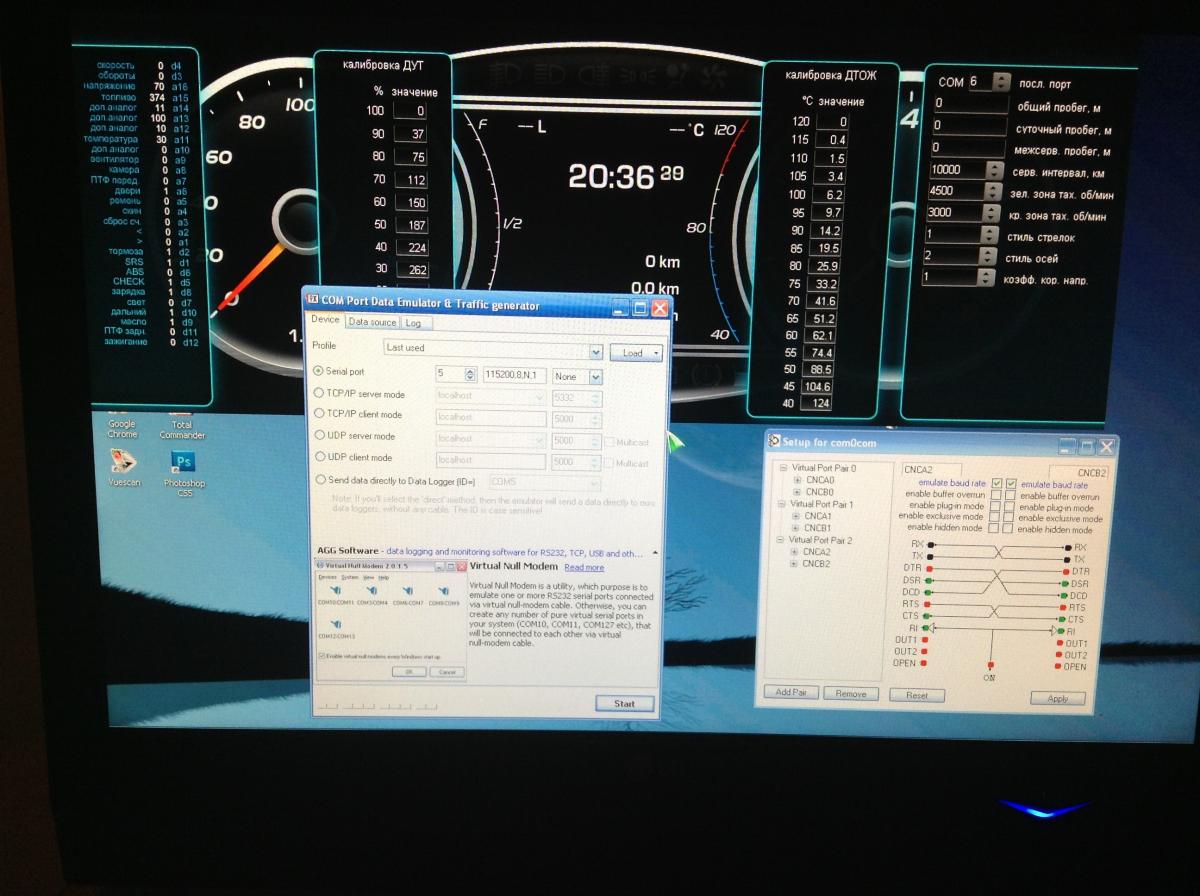Open Google Chrome desktop shortcut

pyautogui.click(x=122, y=427)
